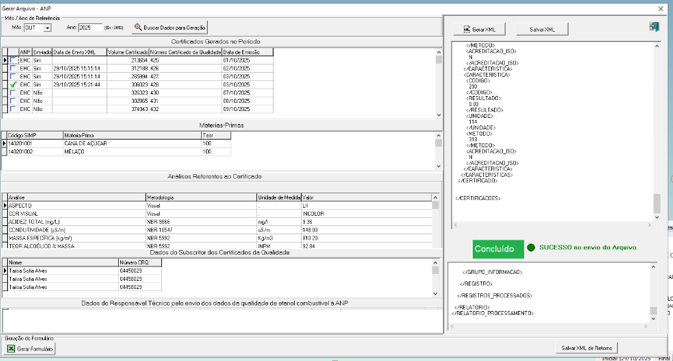Click the Data de Envio XML column header
Screen dimensions: 673x361
click(79, 52)
